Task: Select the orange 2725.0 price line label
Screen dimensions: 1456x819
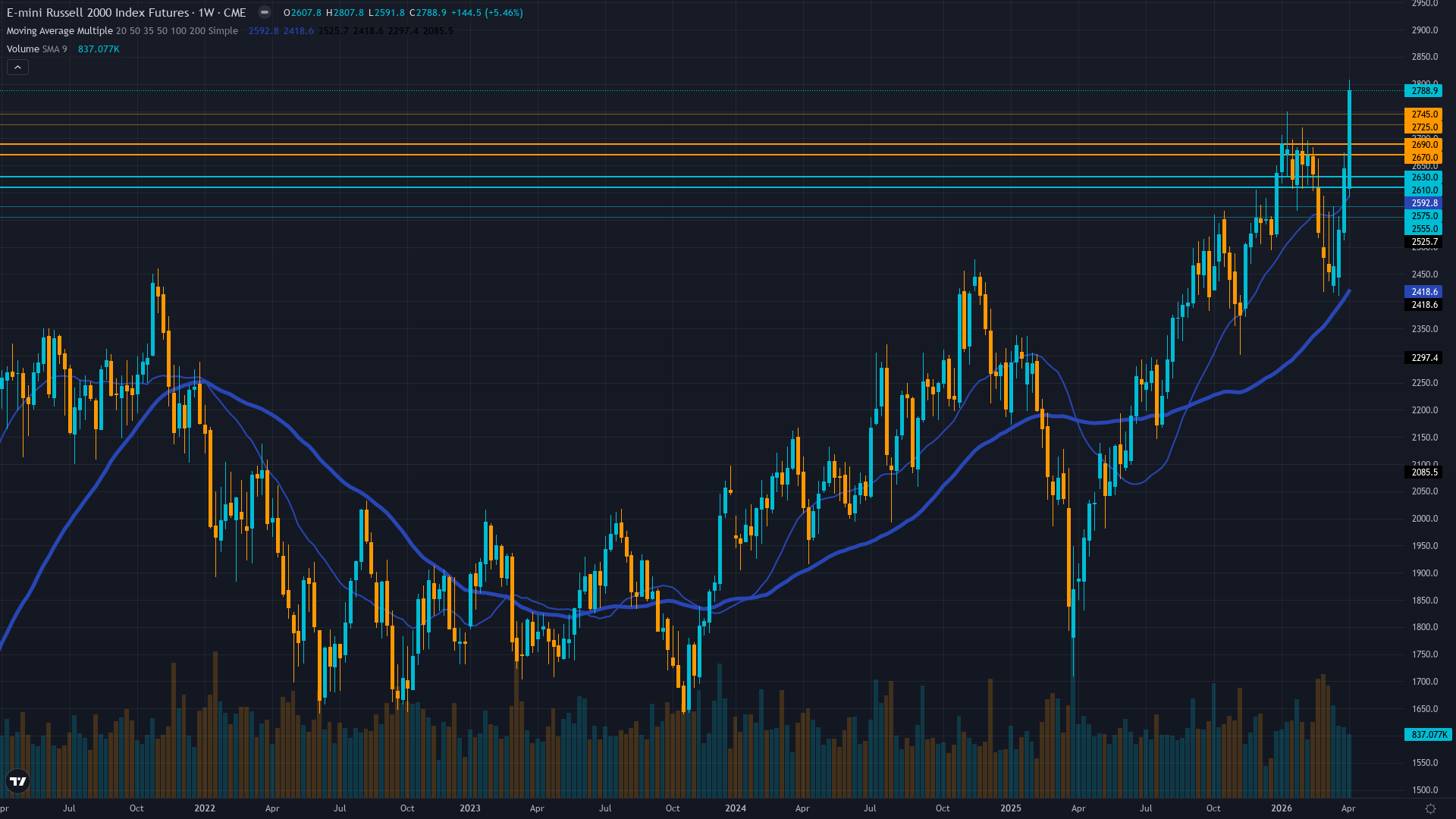Action: [1423, 127]
